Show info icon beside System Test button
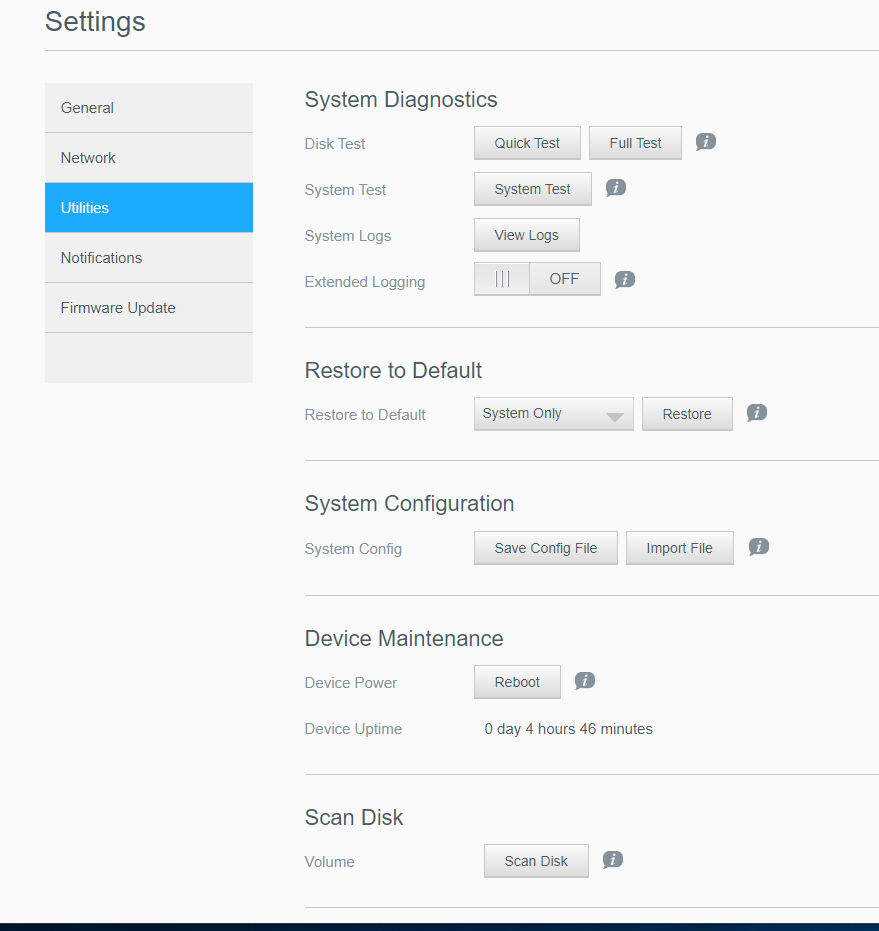This screenshot has width=879, height=931. pyautogui.click(x=616, y=188)
